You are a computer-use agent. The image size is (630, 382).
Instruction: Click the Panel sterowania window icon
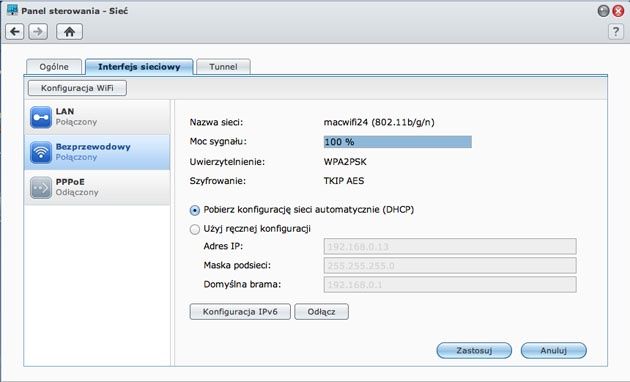tap(12, 10)
